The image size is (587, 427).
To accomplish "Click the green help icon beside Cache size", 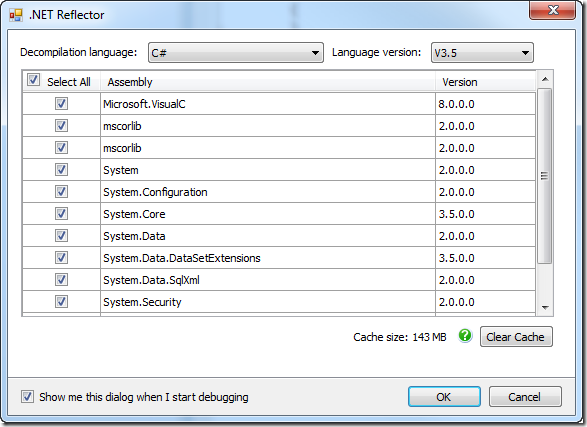I will (x=465, y=336).
